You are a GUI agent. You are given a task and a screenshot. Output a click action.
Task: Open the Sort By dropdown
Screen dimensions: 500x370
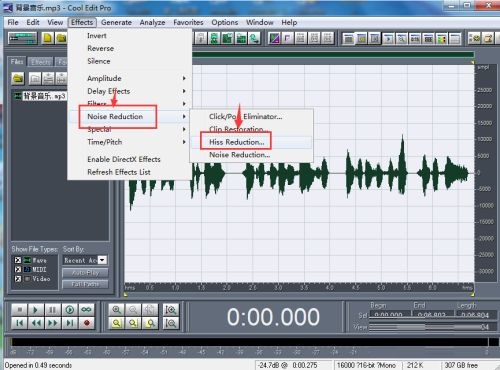coord(102,260)
